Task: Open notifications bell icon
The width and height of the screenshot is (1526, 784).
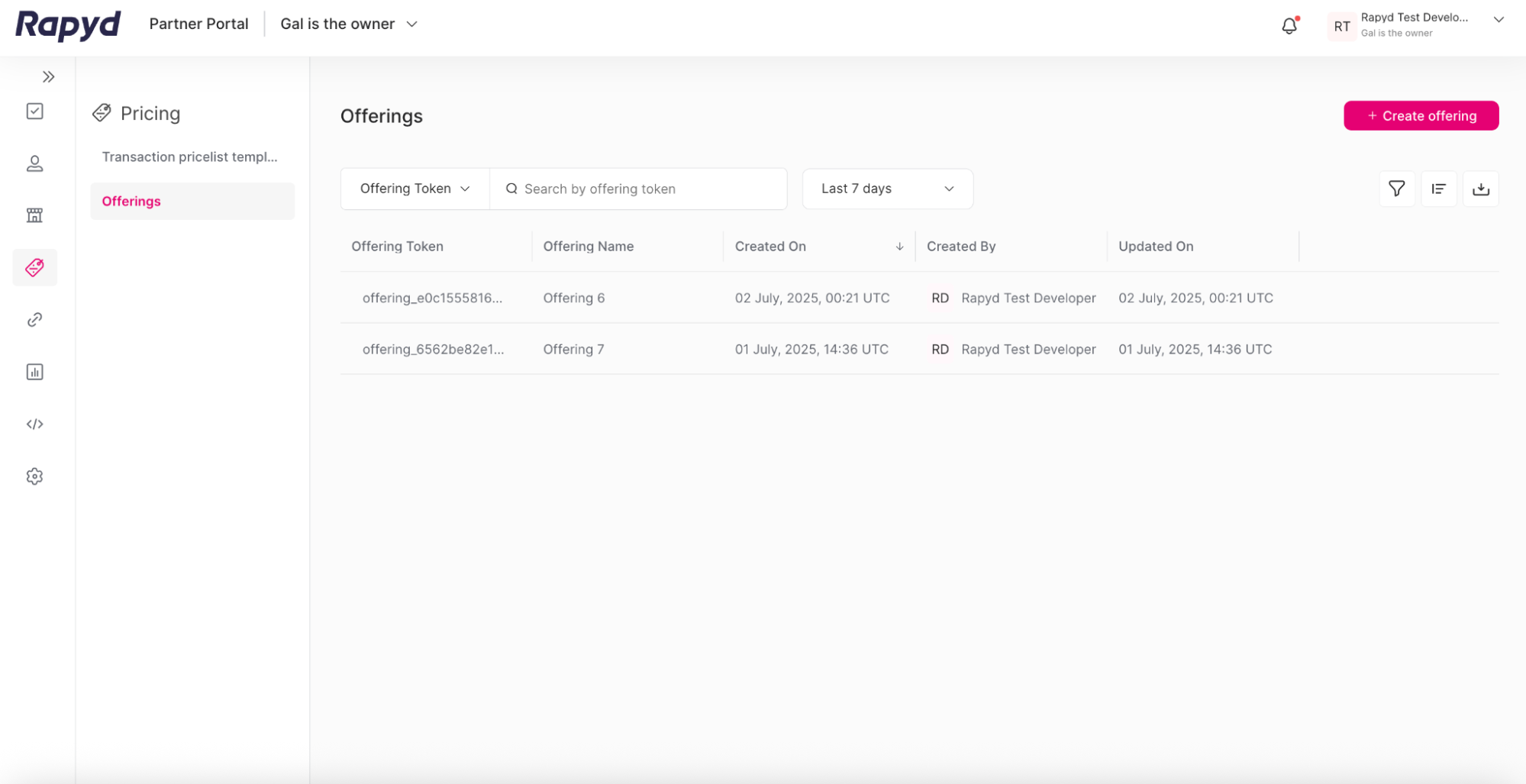Action: (x=1289, y=25)
